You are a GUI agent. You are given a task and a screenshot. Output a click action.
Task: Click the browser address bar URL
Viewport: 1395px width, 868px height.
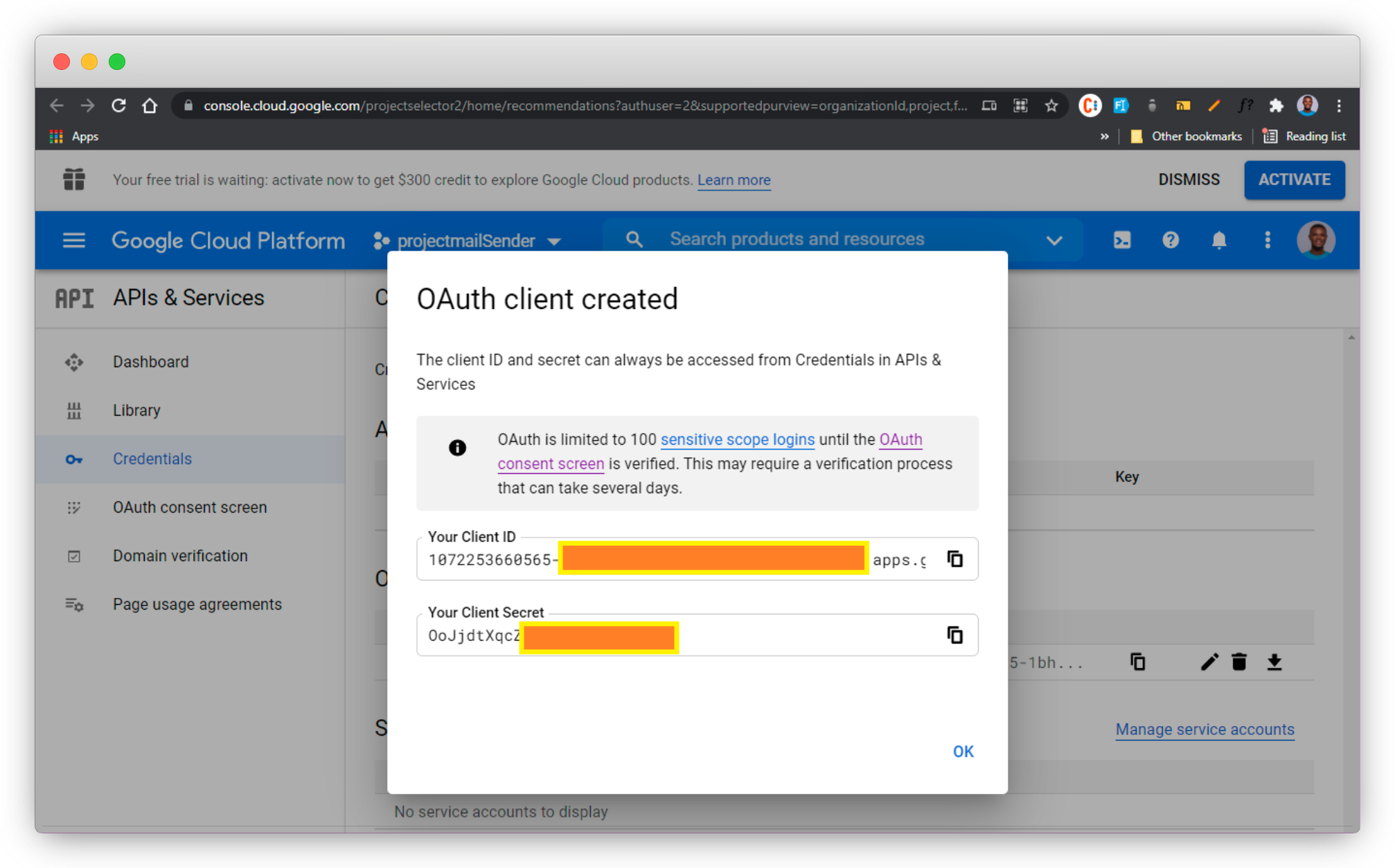pyautogui.click(x=585, y=105)
